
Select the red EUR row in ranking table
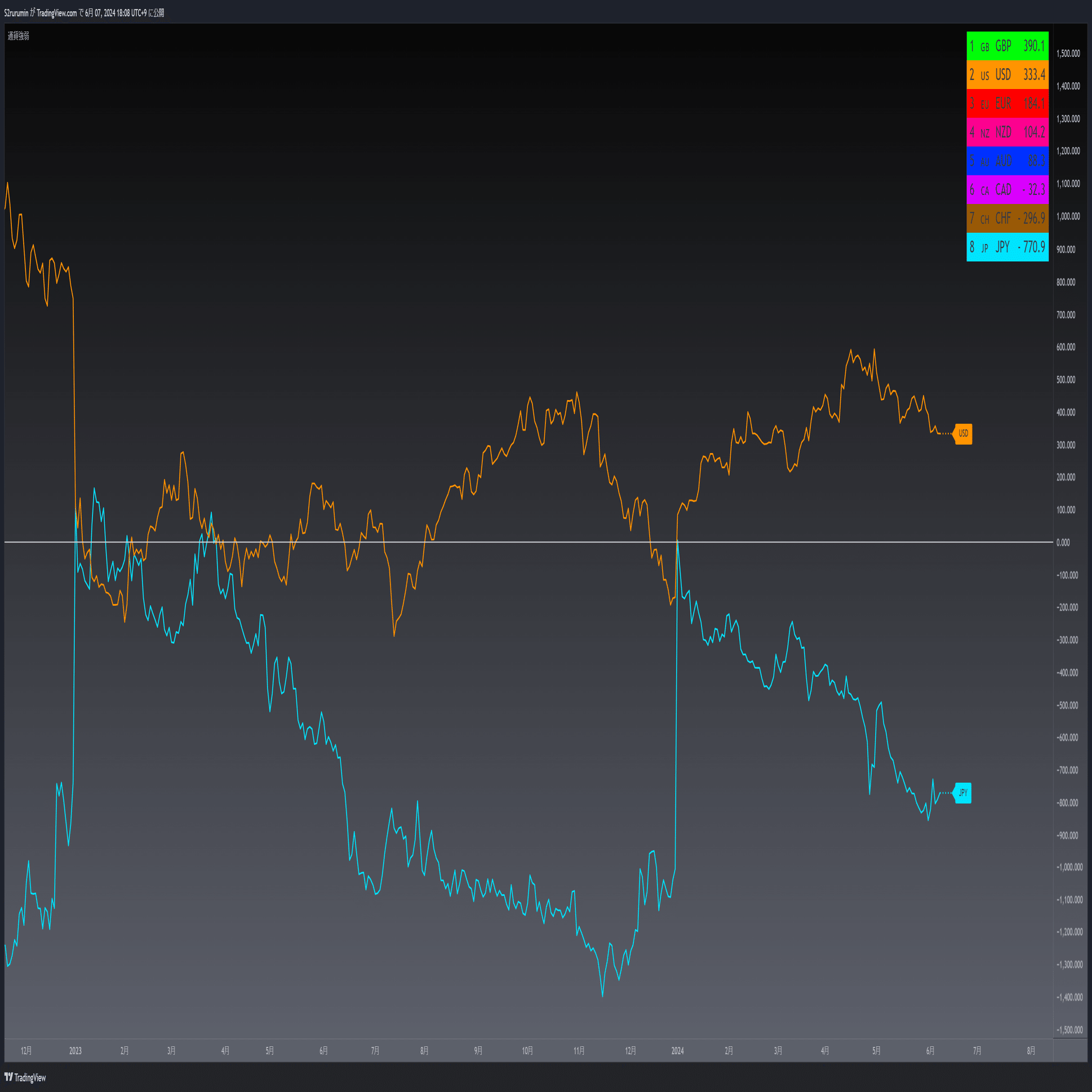point(1007,104)
